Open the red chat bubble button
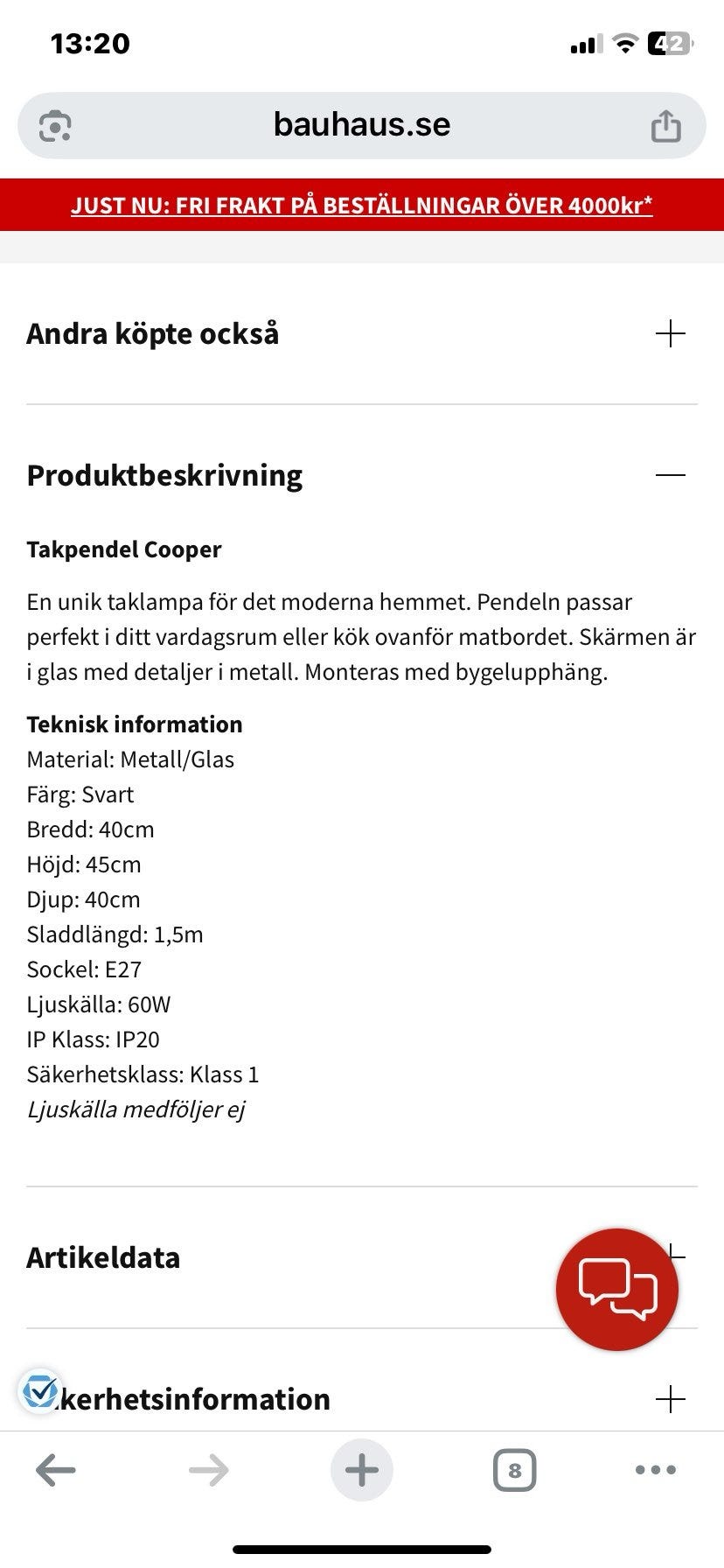 616,1289
